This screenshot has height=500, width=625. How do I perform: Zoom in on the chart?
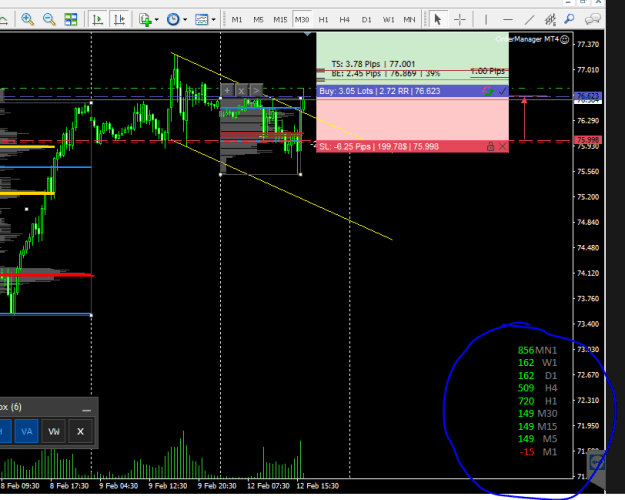tap(28, 19)
